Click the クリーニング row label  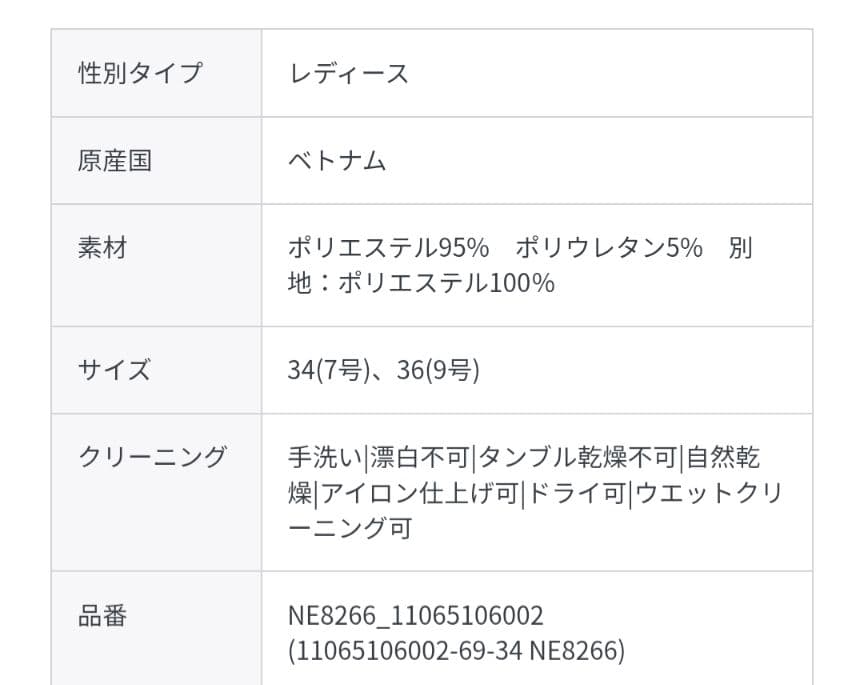[153, 457]
